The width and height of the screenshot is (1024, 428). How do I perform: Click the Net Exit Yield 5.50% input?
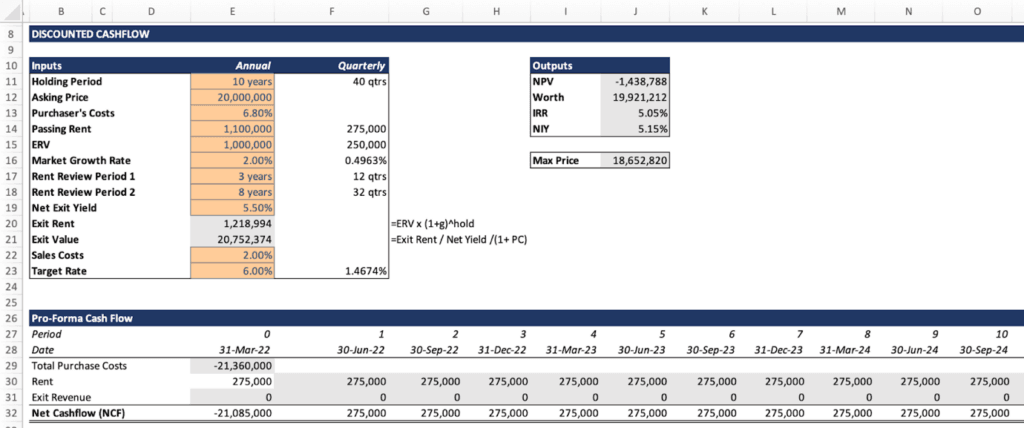tap(232, 208)
